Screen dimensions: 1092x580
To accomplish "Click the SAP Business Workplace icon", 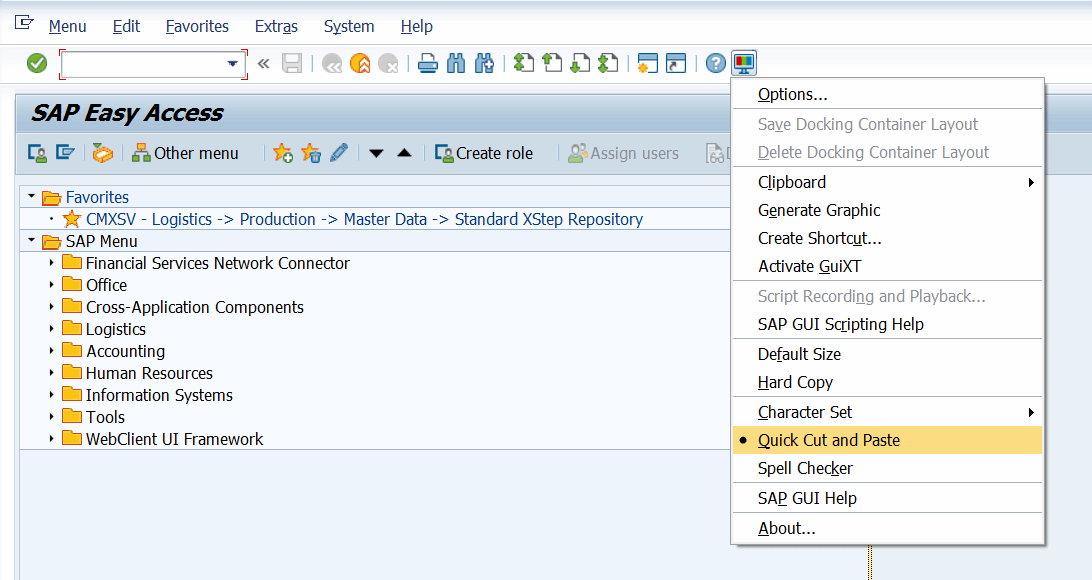I will click(x=102, y=152).
